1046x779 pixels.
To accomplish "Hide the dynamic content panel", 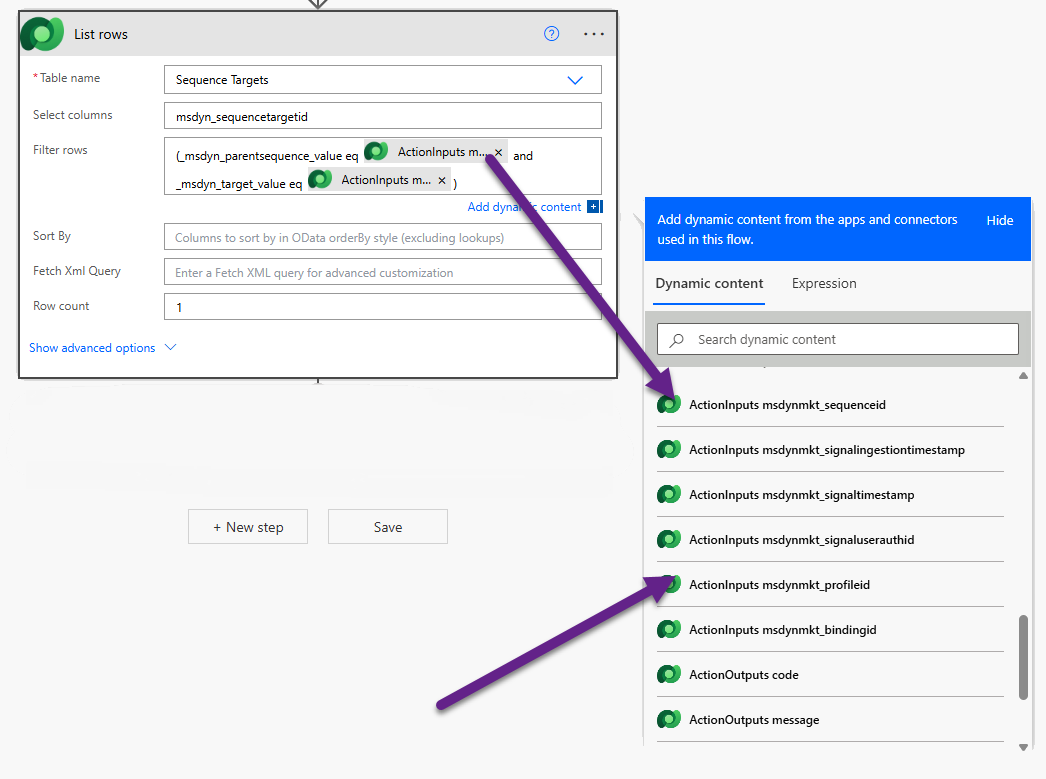I will 999,221.
